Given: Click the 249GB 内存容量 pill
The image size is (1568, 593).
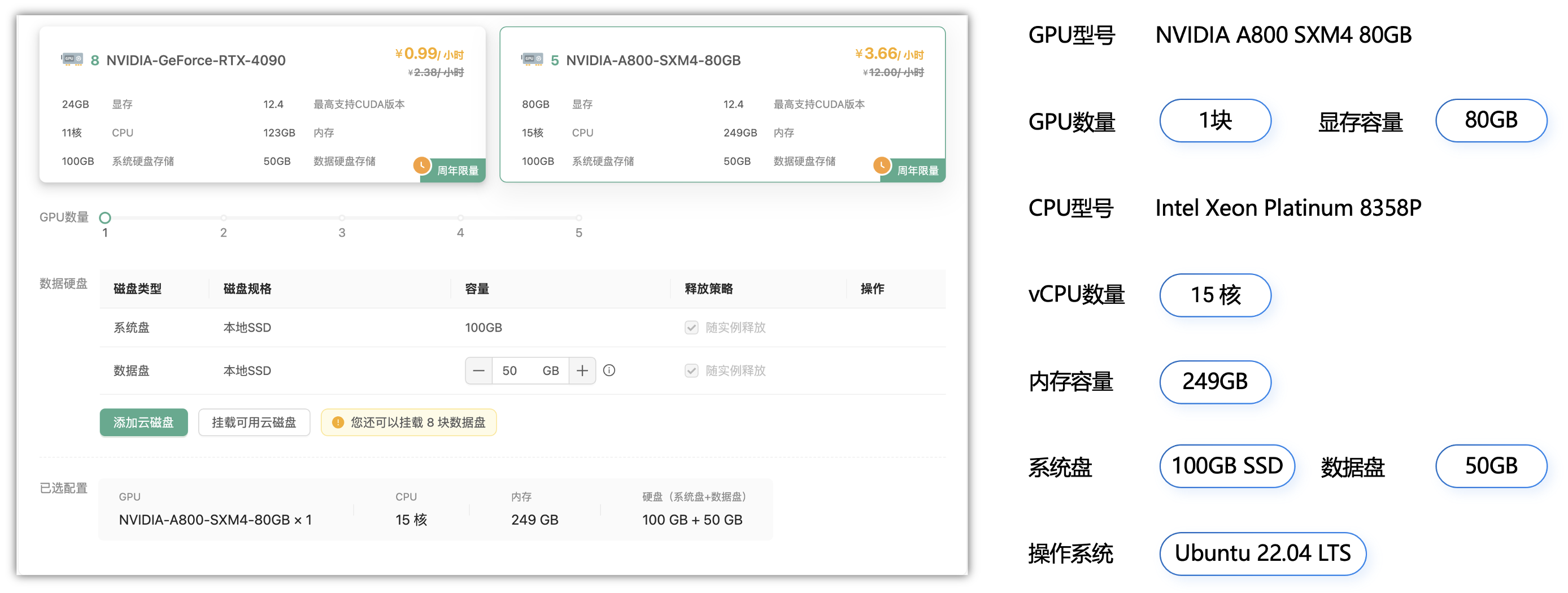Looking at the screenshot, I should [x=1215, y=382].
